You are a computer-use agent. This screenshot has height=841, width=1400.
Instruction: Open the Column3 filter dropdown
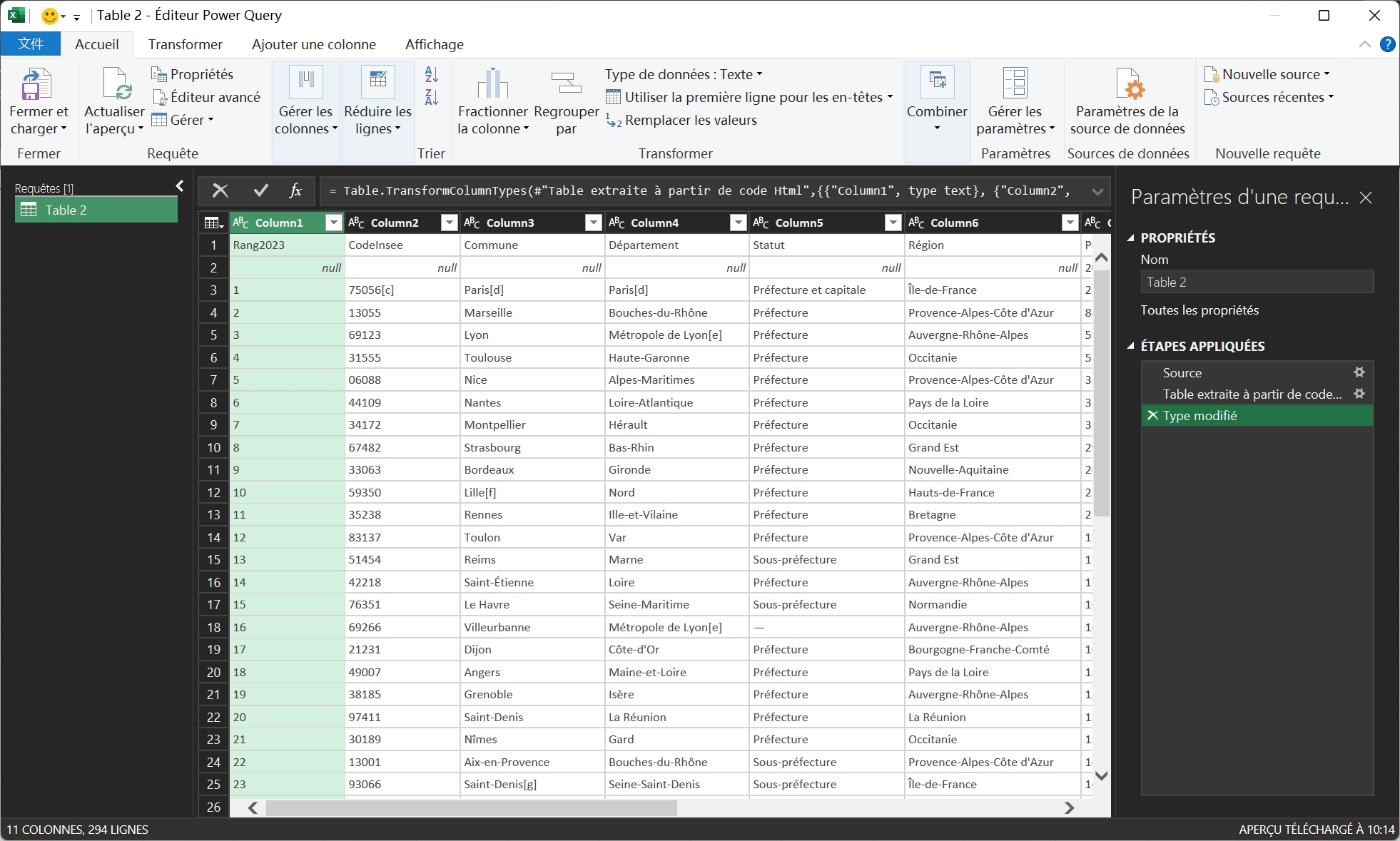coord(593,223)
